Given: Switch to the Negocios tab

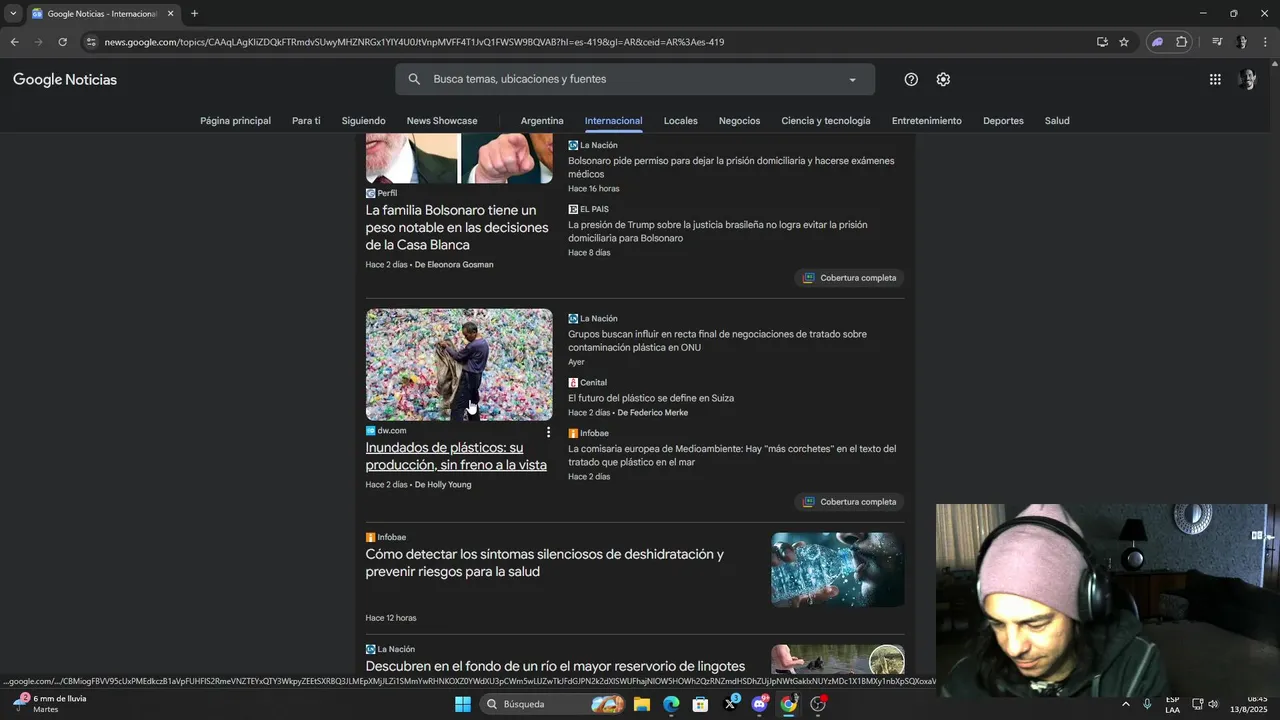Looking at the screenshot, I should tap(739, 121).
